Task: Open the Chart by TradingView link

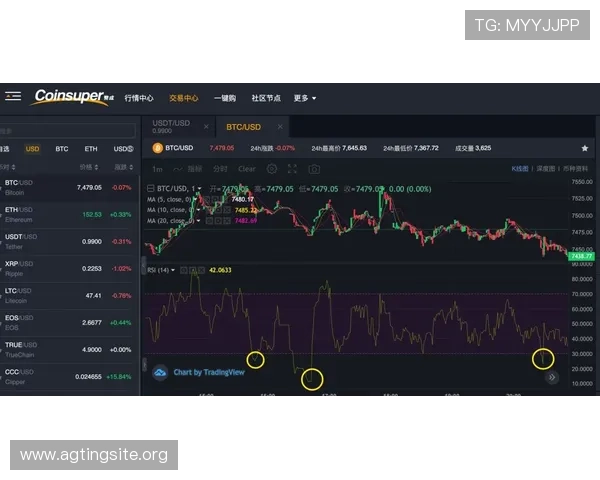Action: coord(209,372)
